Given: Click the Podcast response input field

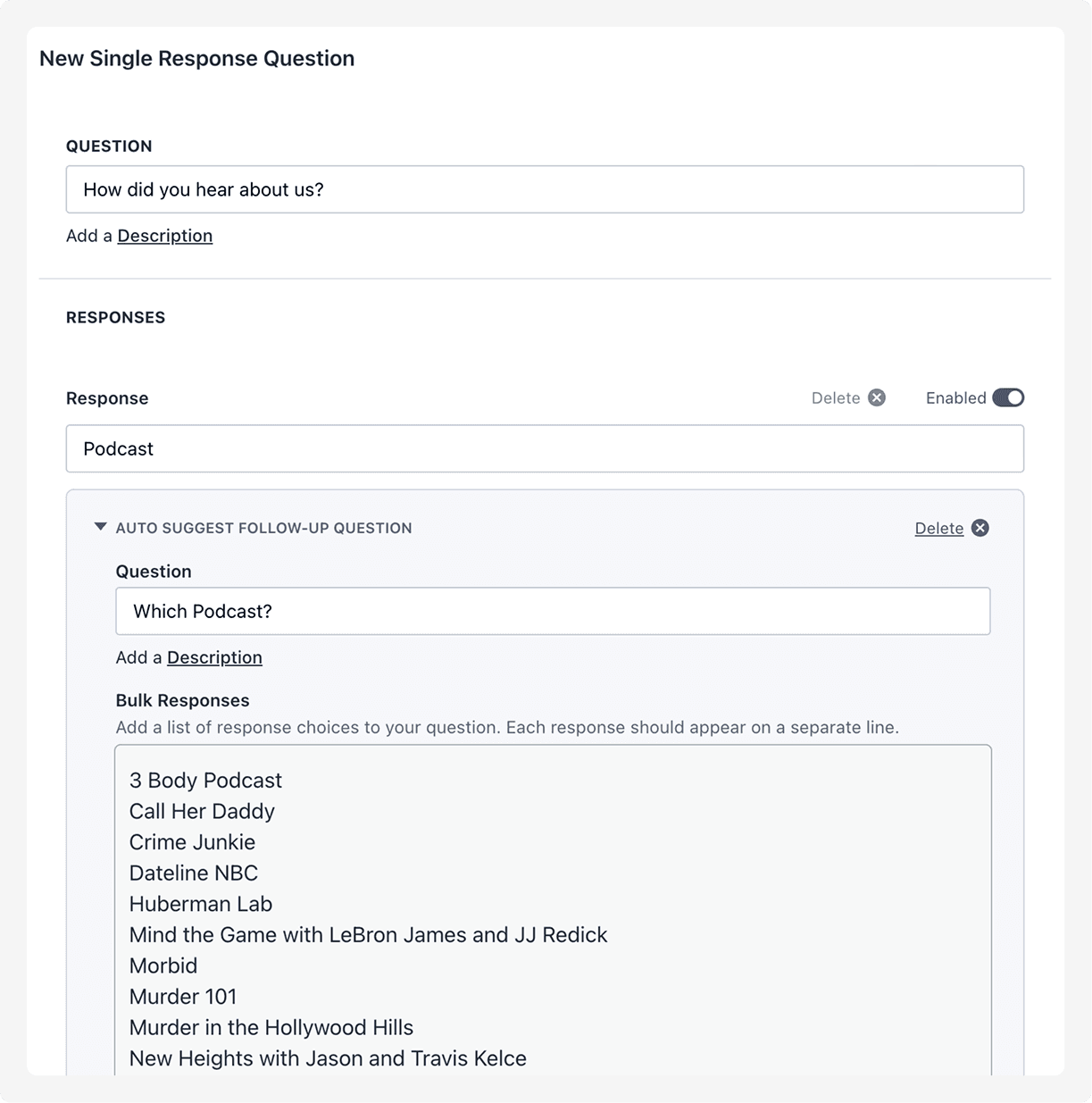Looking at the screenshot, I should coord(545,448).
